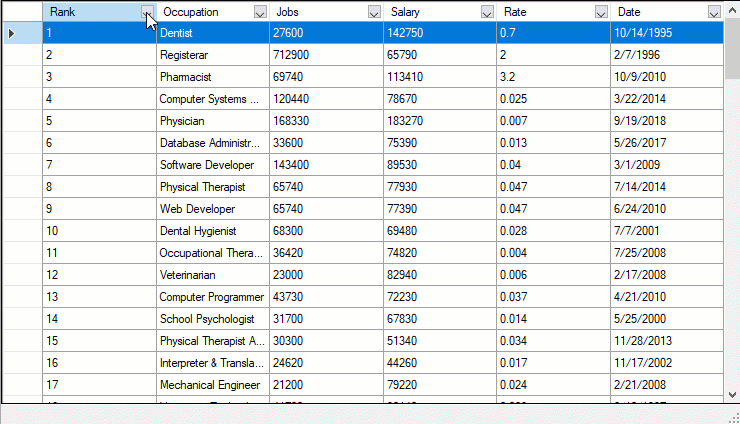Select the 'Physical Therapist A...' cell
Screen dimensions: 740x424
click(213, 341)
